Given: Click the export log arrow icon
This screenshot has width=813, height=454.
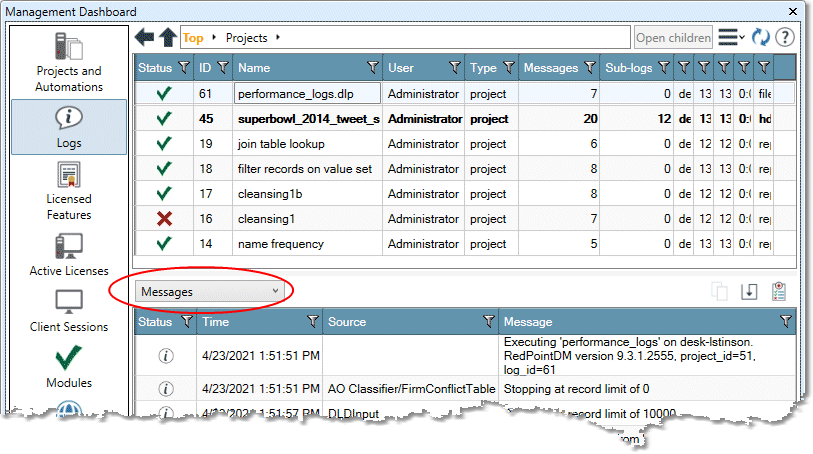Looking at the screenshot, I should tap(749, 292).
